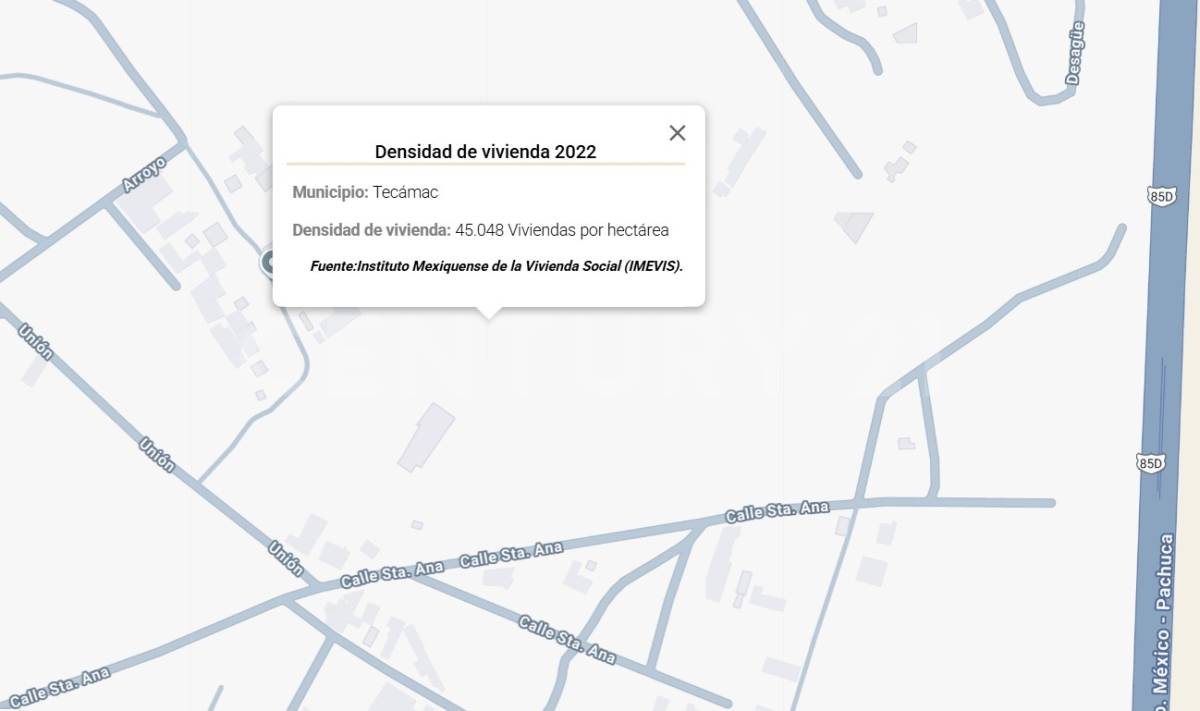Click the triangular building shape on map

coord(854,225)
